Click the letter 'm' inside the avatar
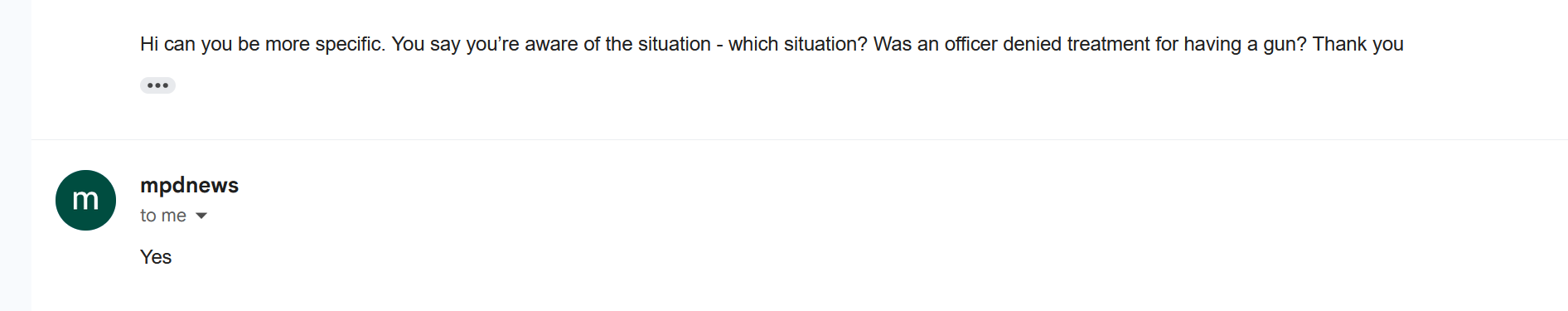Image resolution: width=1568 pixels, height=311 pixels. click(85, 199)
